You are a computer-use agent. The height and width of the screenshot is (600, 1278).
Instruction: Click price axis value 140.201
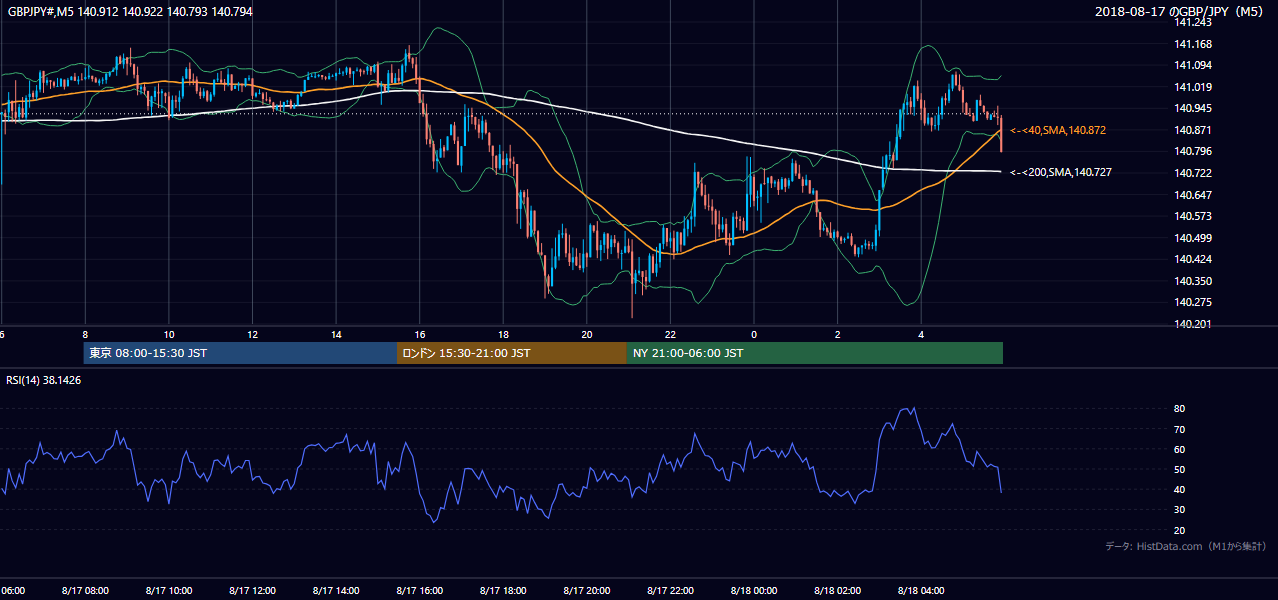pos(1194,324)
